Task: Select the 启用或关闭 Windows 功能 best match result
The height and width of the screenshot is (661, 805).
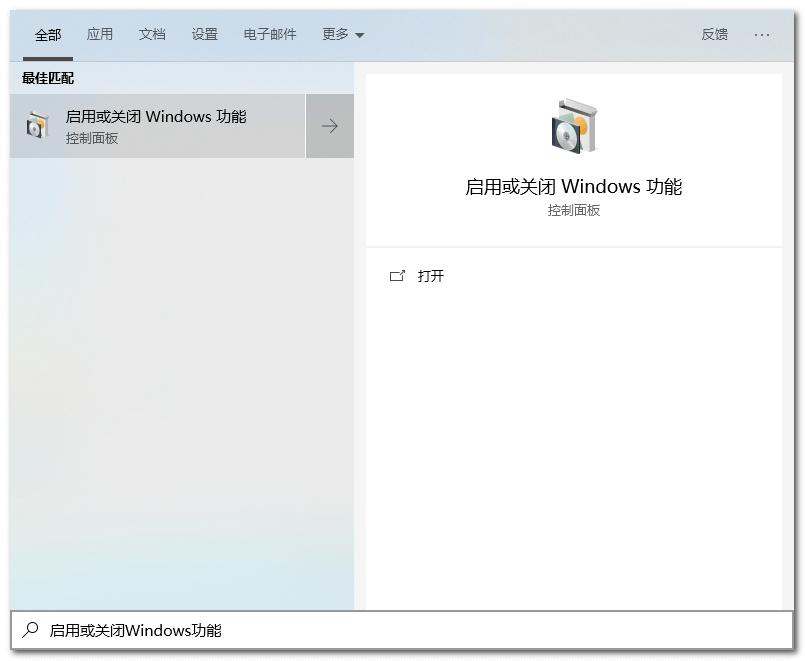Action: coord(156,116)
